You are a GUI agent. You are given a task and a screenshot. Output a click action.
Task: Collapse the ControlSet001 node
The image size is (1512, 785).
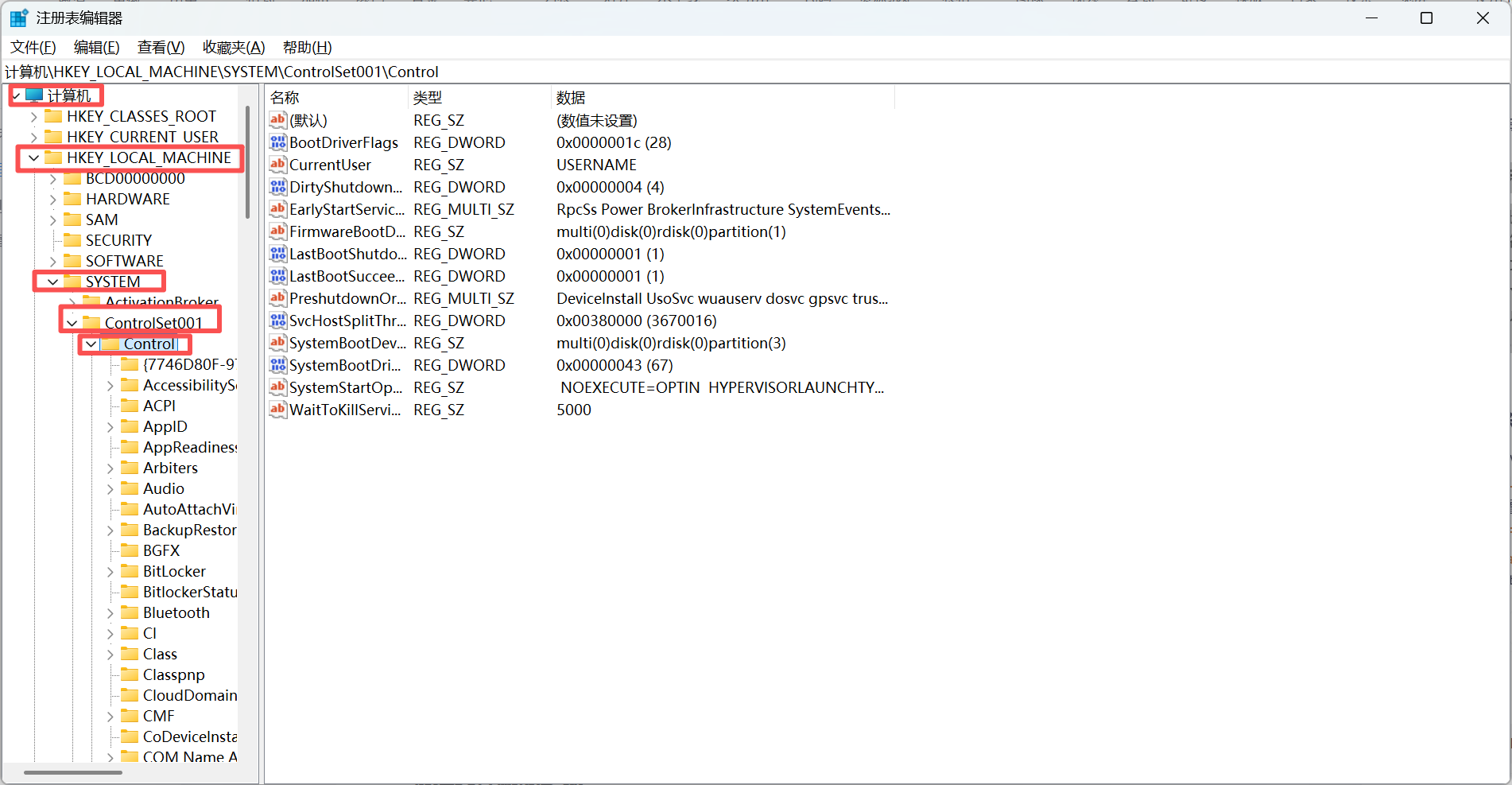72,321
